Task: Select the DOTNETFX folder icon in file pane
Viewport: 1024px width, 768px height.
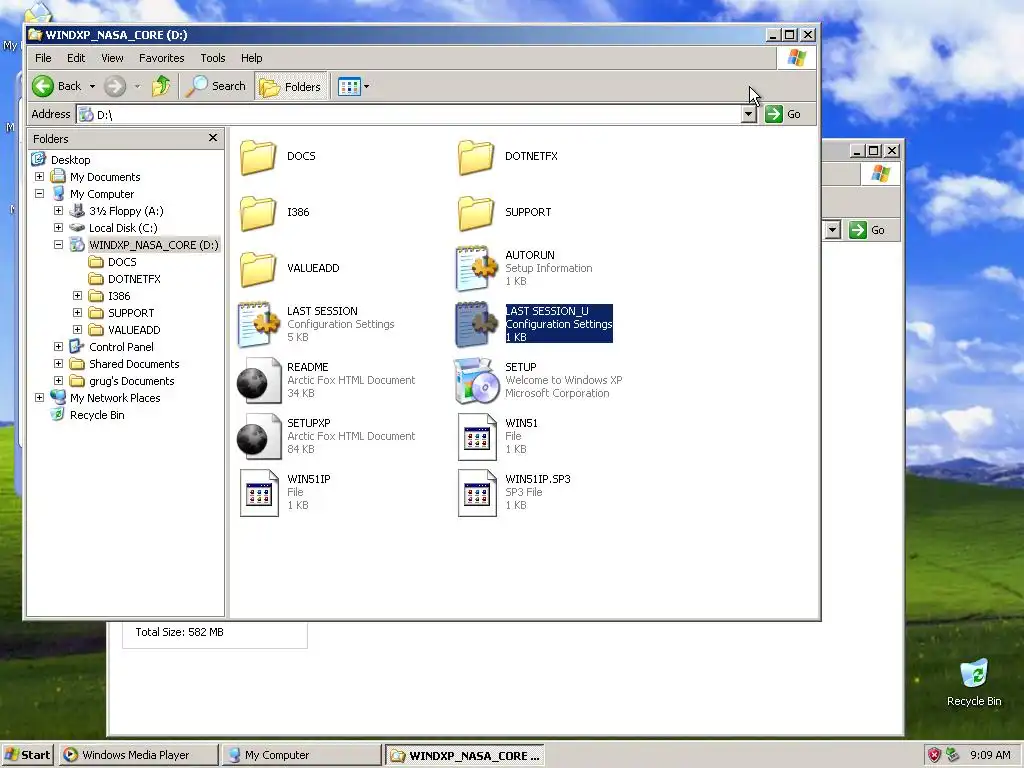Action: 476,157
